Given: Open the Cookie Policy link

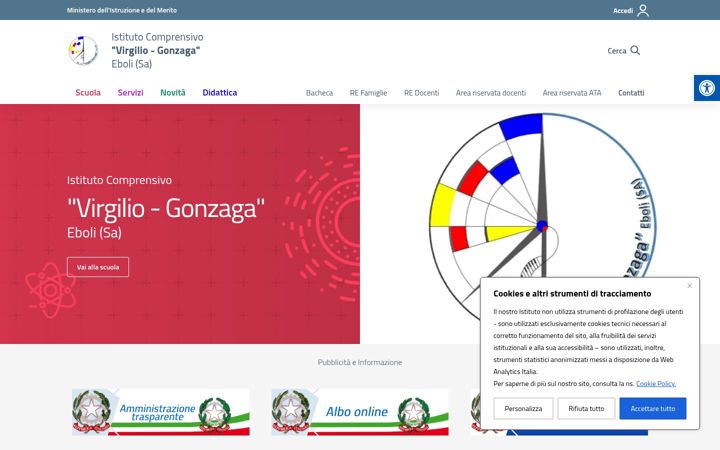Looking at the screenshot, I should 656,383.
